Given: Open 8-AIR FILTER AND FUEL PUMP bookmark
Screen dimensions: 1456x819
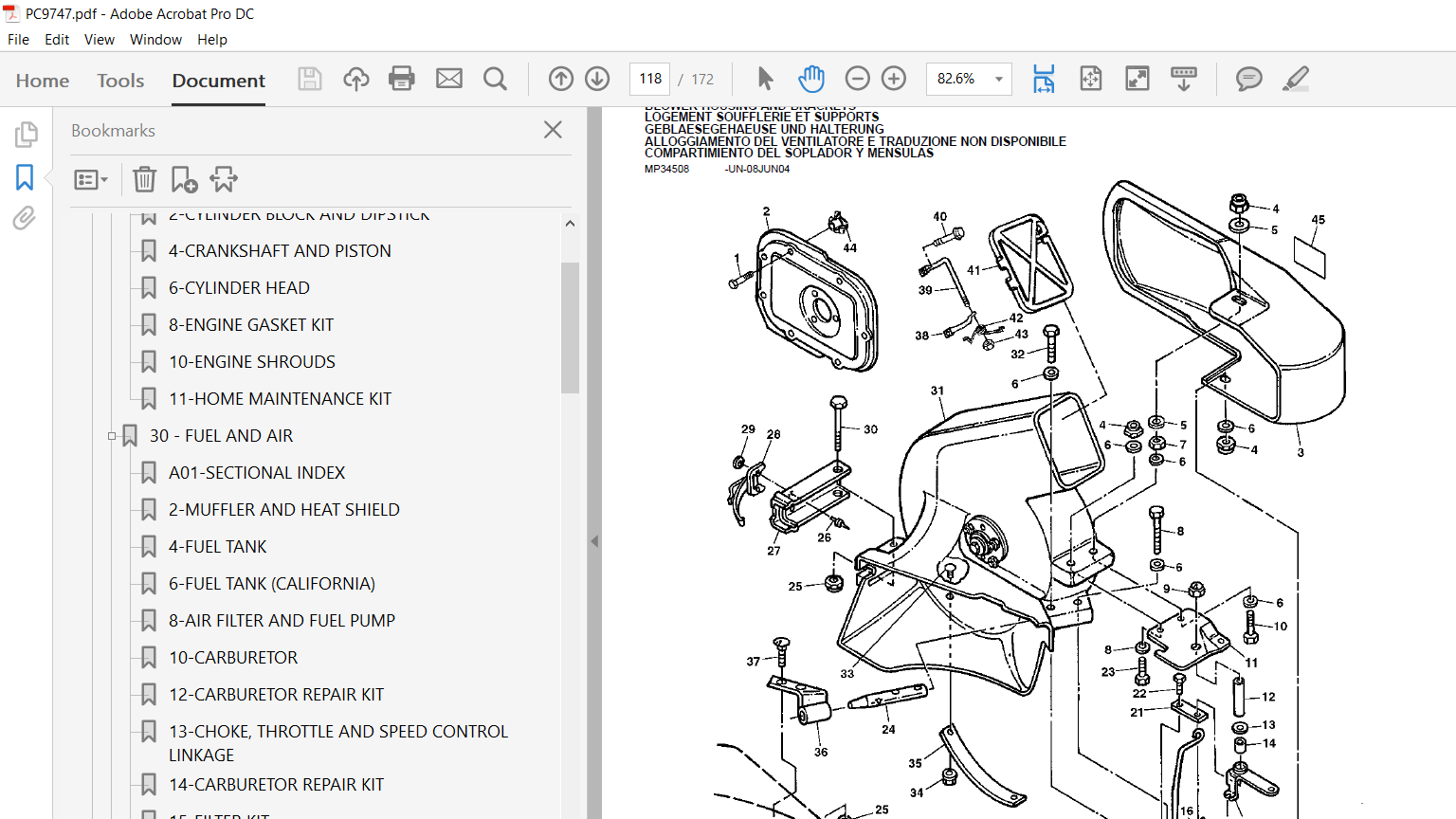Looking at the screenshot, I should tap(282, 621).
